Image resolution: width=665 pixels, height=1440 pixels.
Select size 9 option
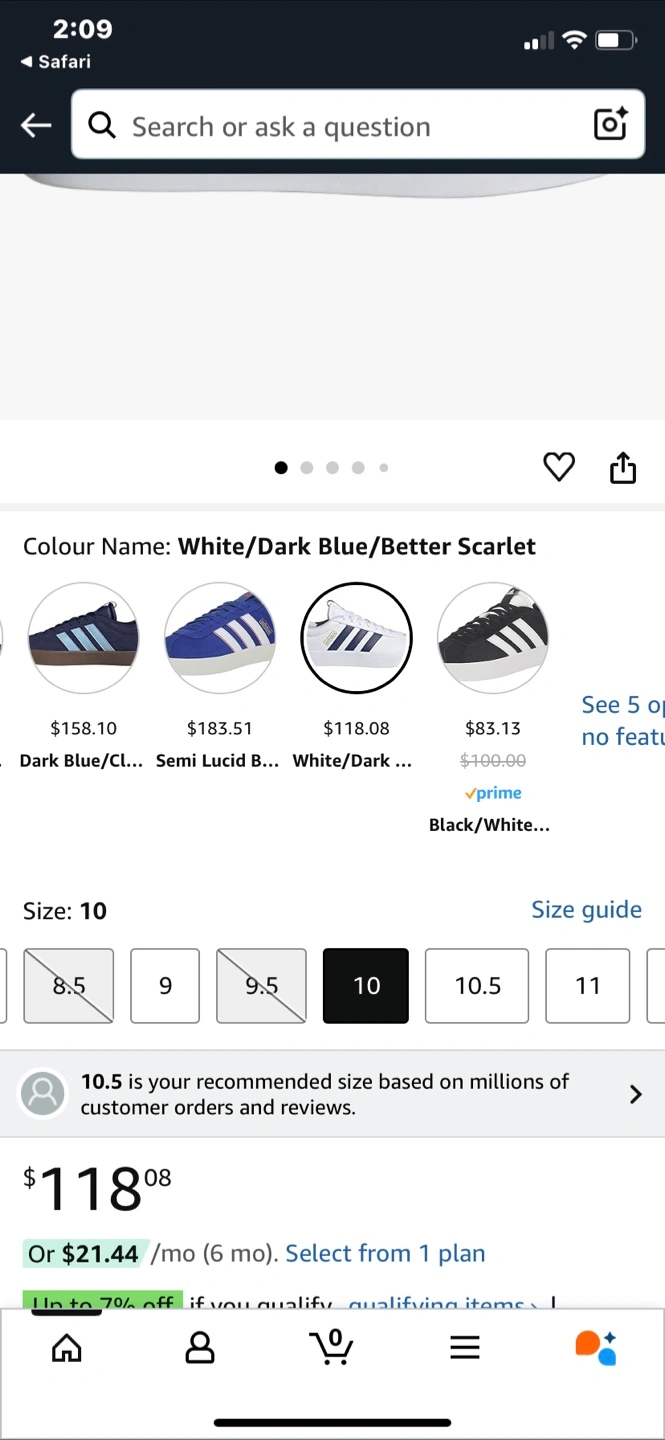[165, 986]
